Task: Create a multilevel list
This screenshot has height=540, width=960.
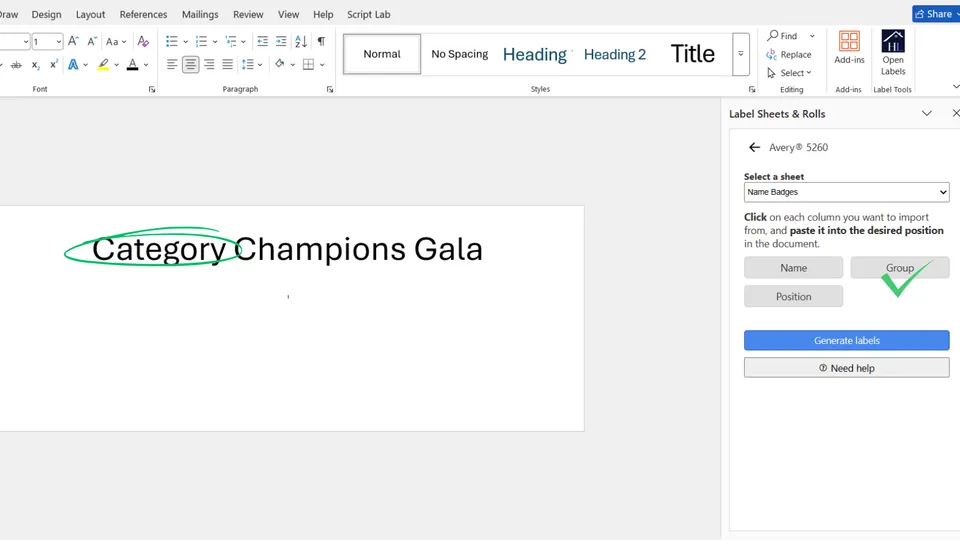Action: coord(231,41)
